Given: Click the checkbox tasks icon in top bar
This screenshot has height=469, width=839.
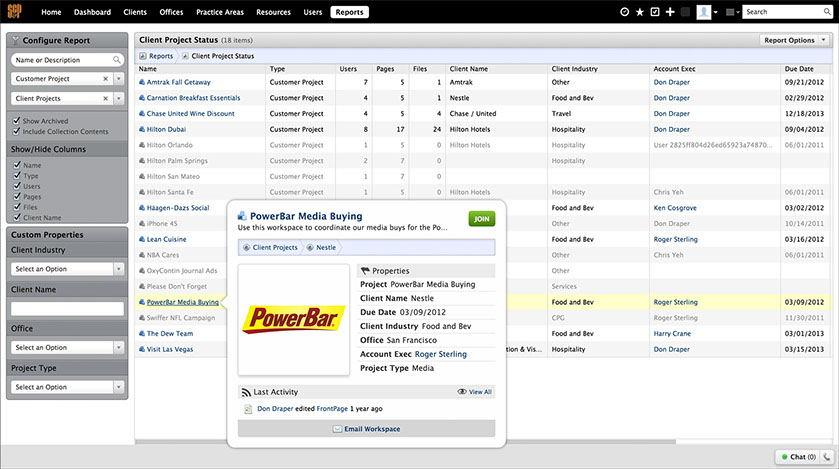Looking at the screenshot, I should [x=655, y=12].
